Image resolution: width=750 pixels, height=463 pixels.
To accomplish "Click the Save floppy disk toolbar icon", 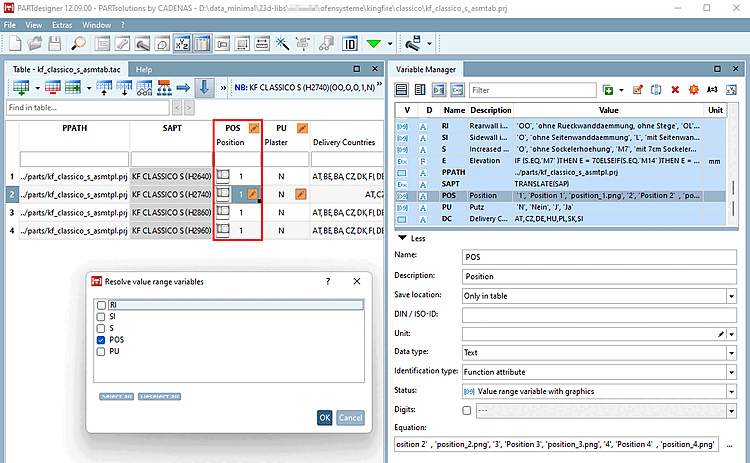I will [x=56, y=44].
